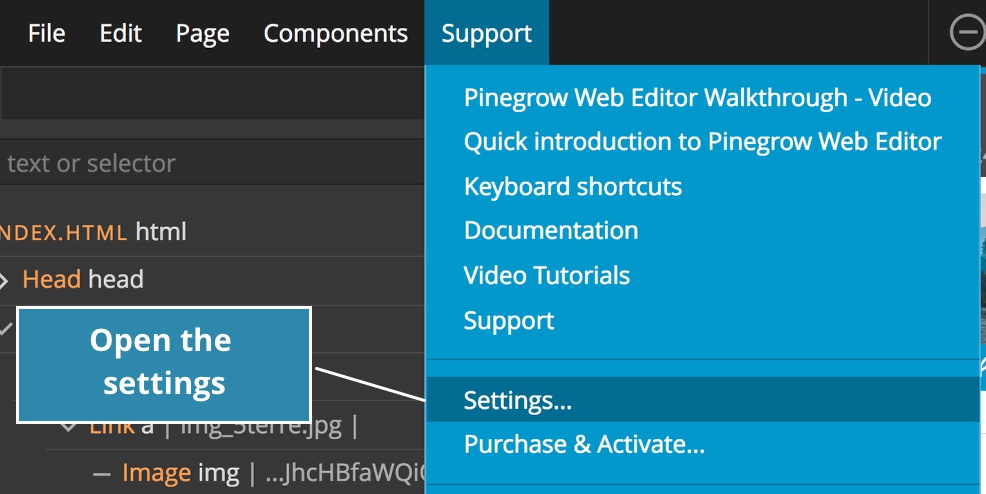
Task: Expand the Head node in the tree
Action: click(4, 280)
